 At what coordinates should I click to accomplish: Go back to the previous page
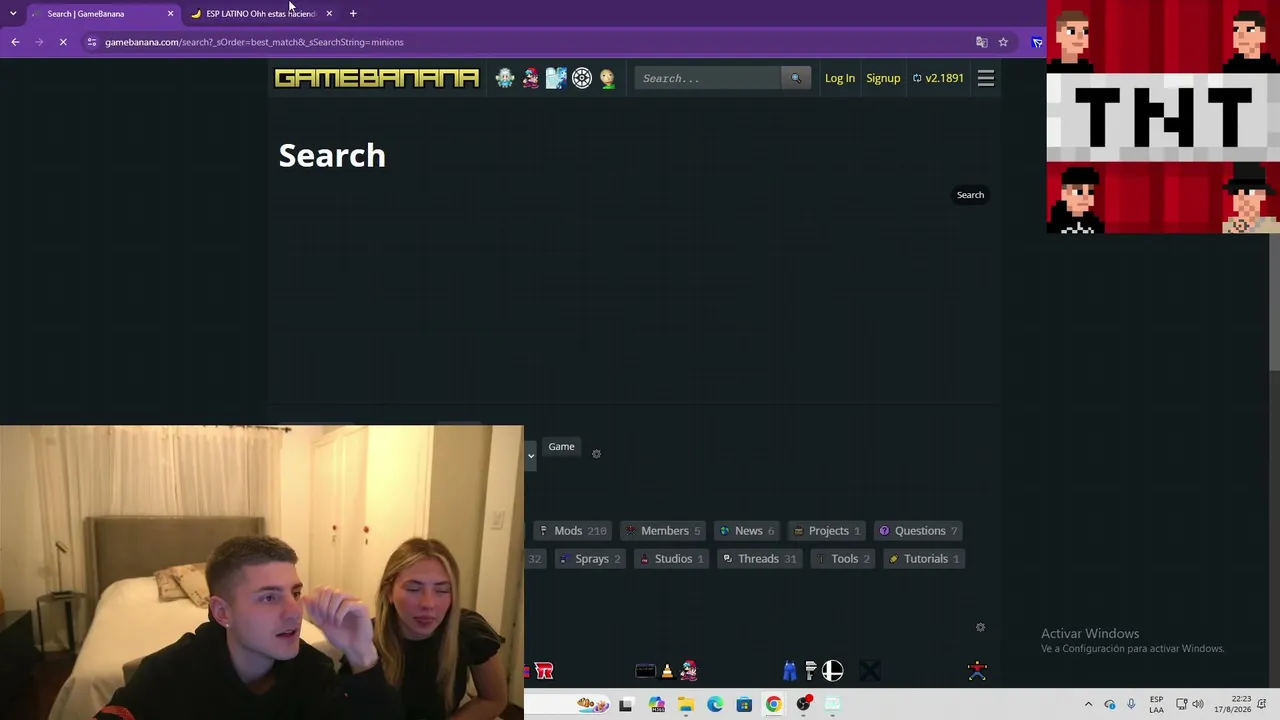click(15, 42)
